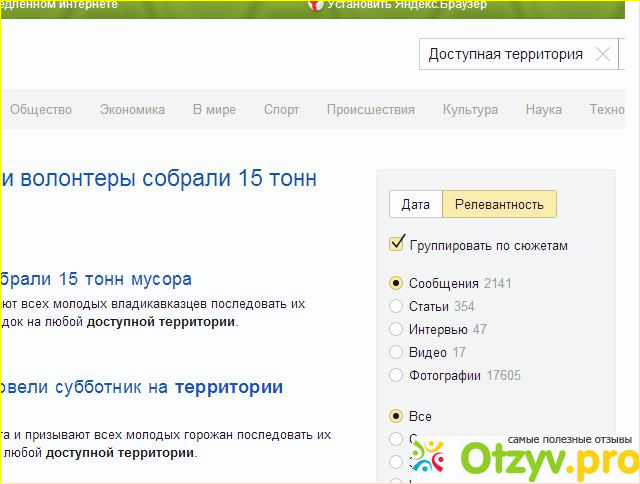Select the 'Сообщения' radio button
Viewport: 640px width, 484px height.
coord(397,283)
